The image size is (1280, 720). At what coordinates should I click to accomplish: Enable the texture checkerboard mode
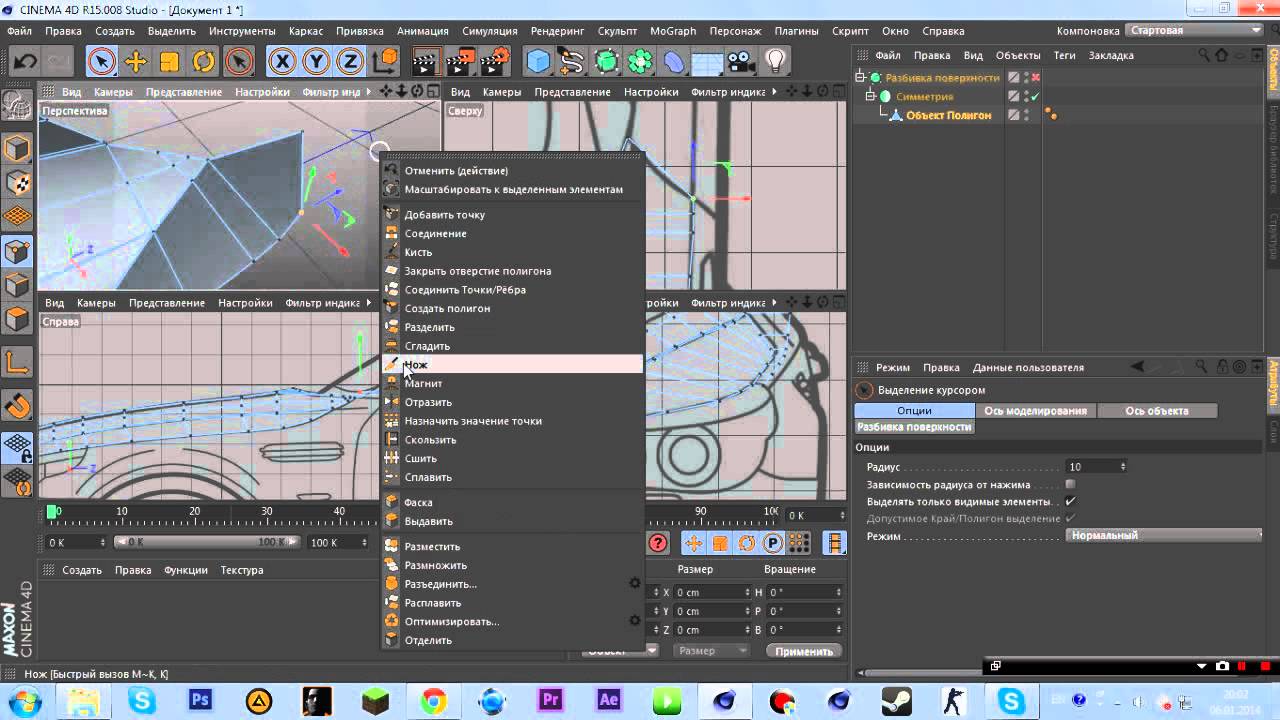point(17,183)
